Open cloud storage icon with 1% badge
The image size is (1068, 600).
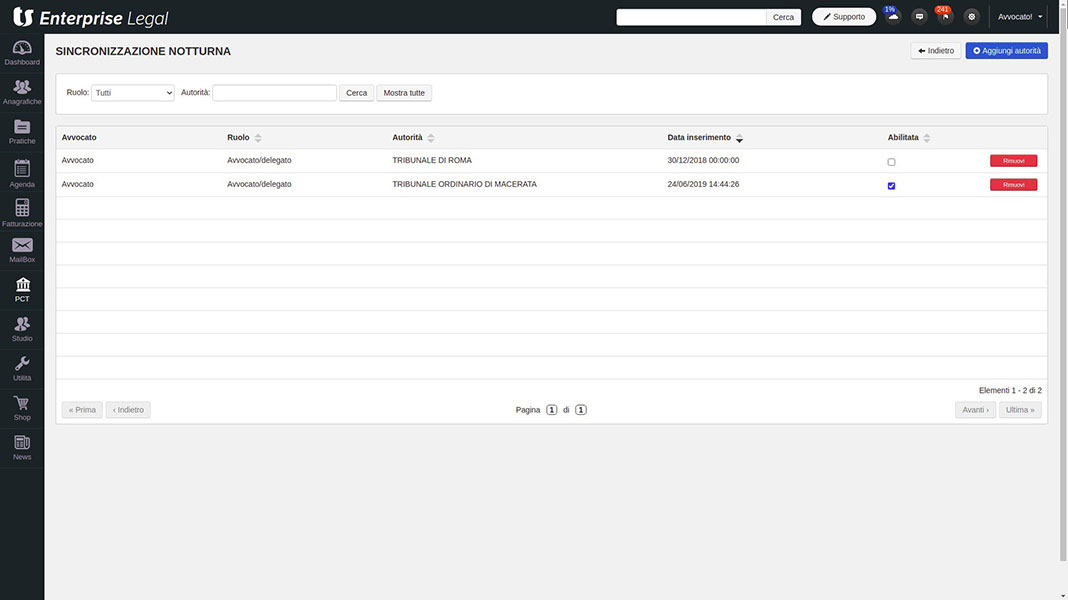pos(893,16)
